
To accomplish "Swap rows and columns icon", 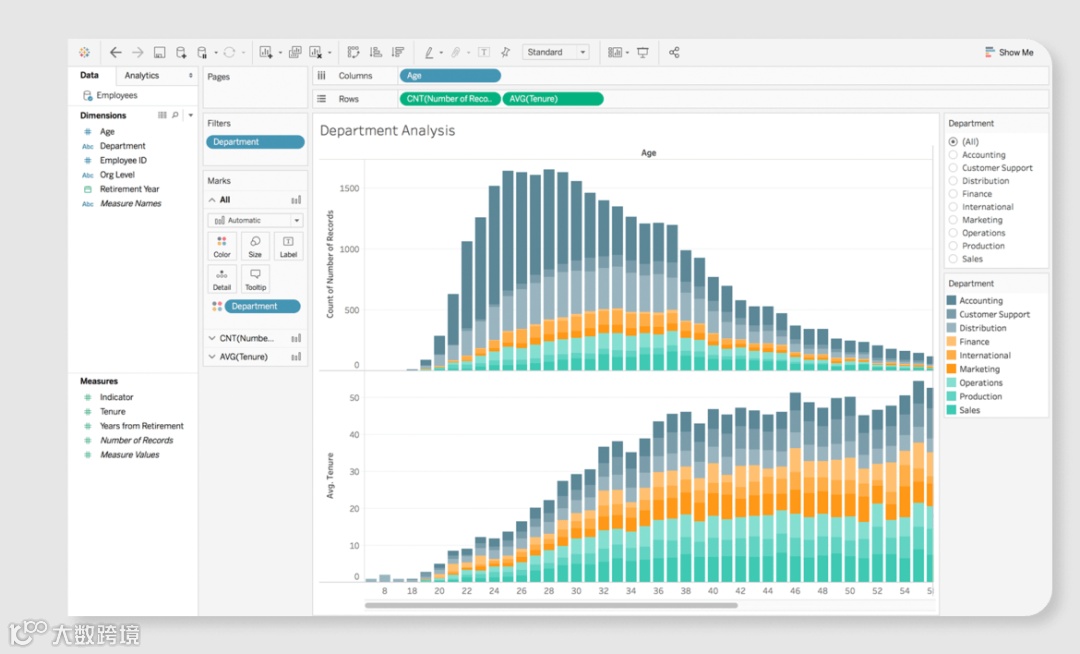I will pos(353,52).
